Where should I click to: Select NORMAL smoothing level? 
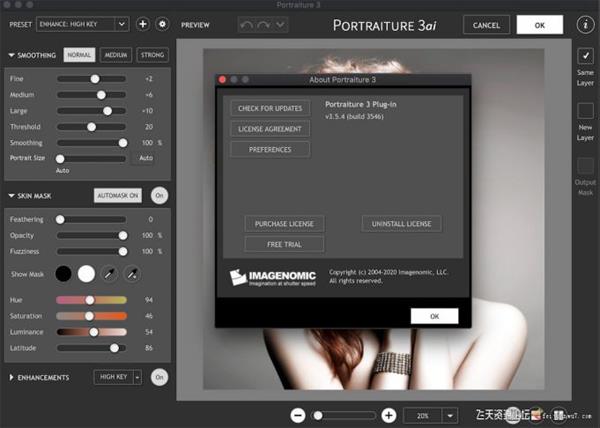click(79, 55)
